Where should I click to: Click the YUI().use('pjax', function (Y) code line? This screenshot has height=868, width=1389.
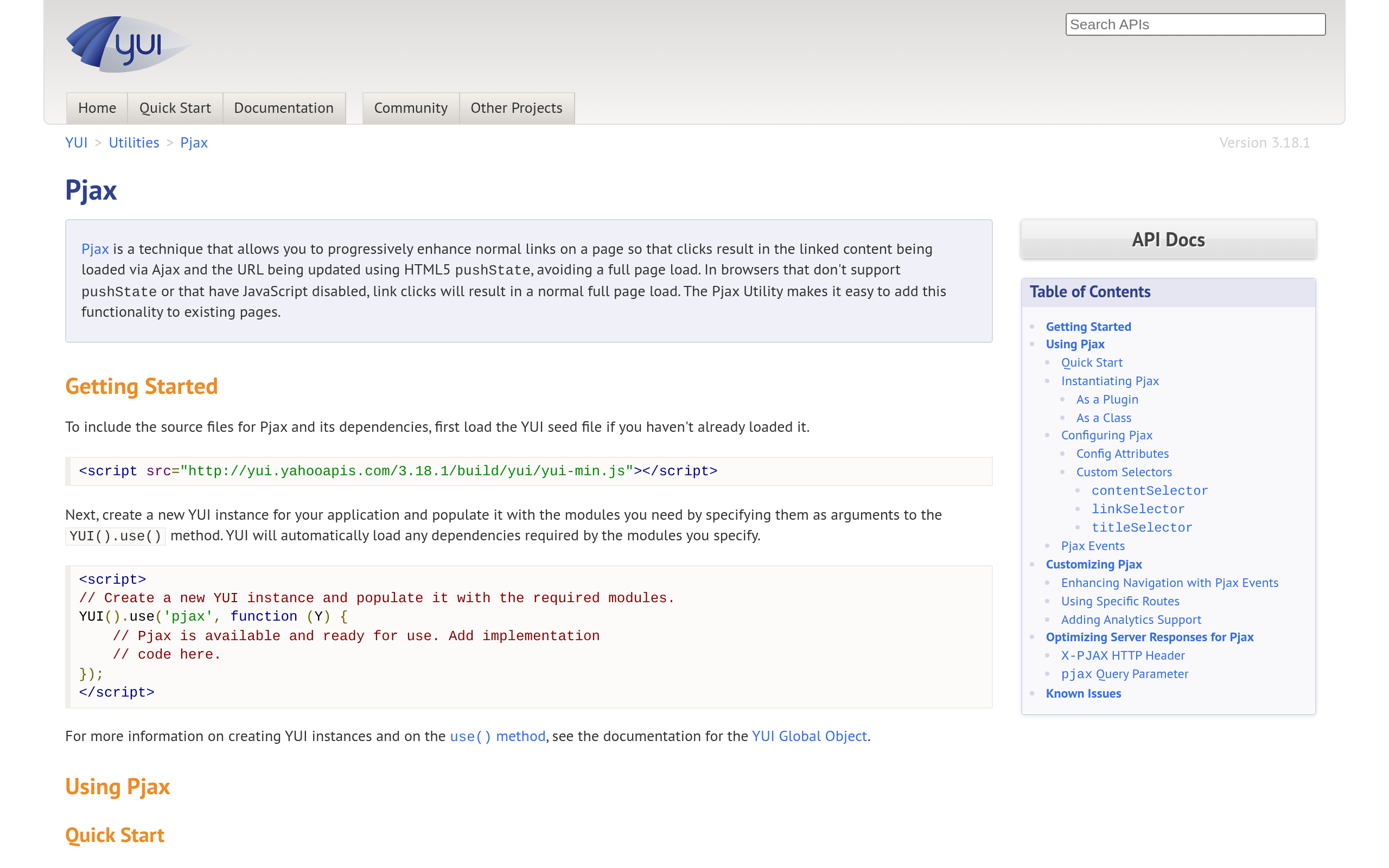tap(213, 617)
